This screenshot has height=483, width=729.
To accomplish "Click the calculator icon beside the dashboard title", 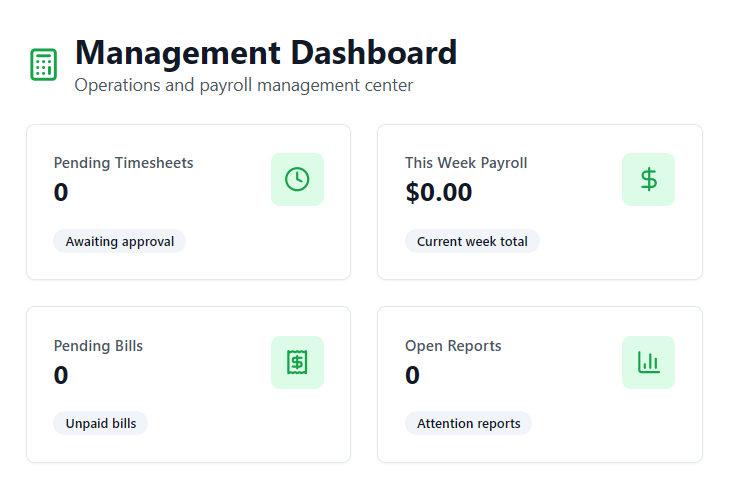I will point(43,65).
